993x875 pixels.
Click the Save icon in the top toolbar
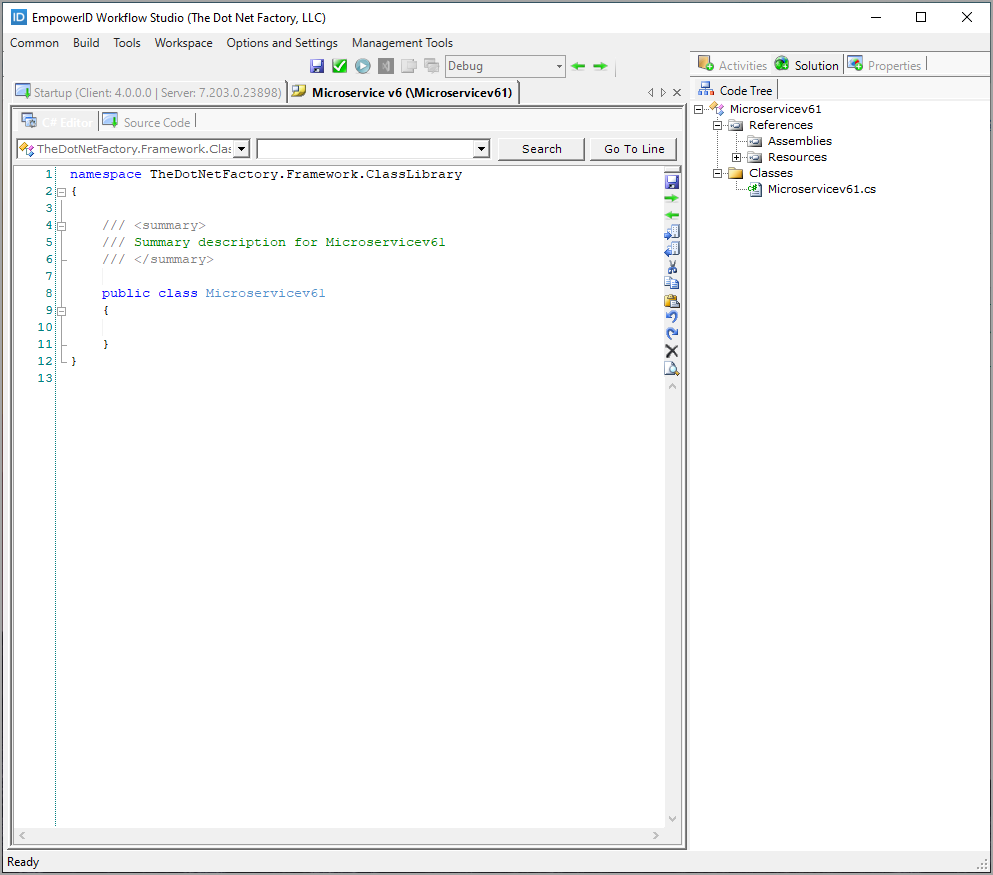click(317, 66)
